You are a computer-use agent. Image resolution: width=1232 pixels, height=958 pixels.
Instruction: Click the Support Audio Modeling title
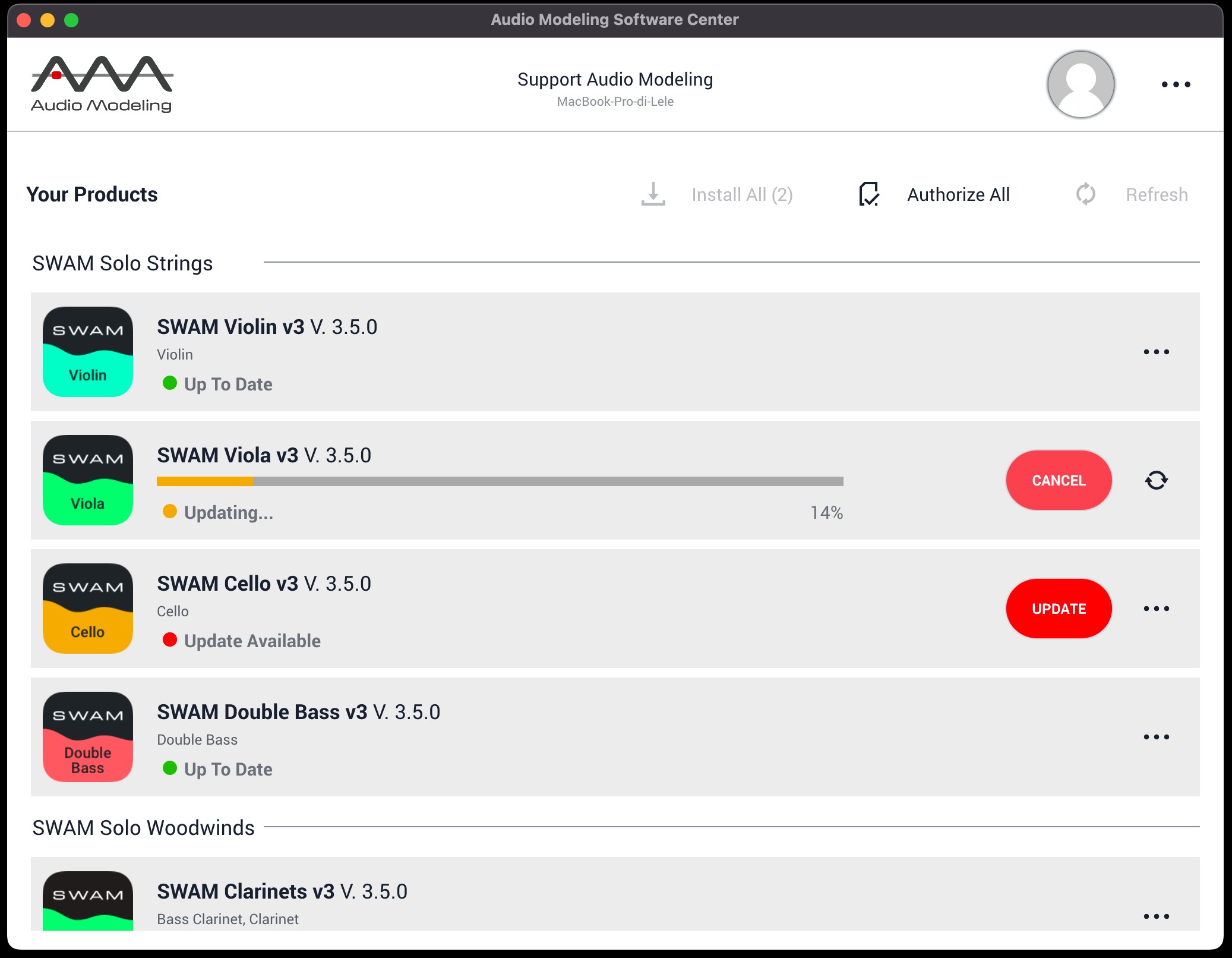point(615,79)
